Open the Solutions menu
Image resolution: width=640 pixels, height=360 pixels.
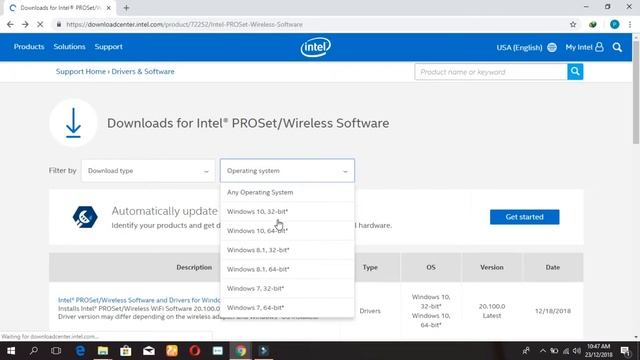(x=69, y=47)
